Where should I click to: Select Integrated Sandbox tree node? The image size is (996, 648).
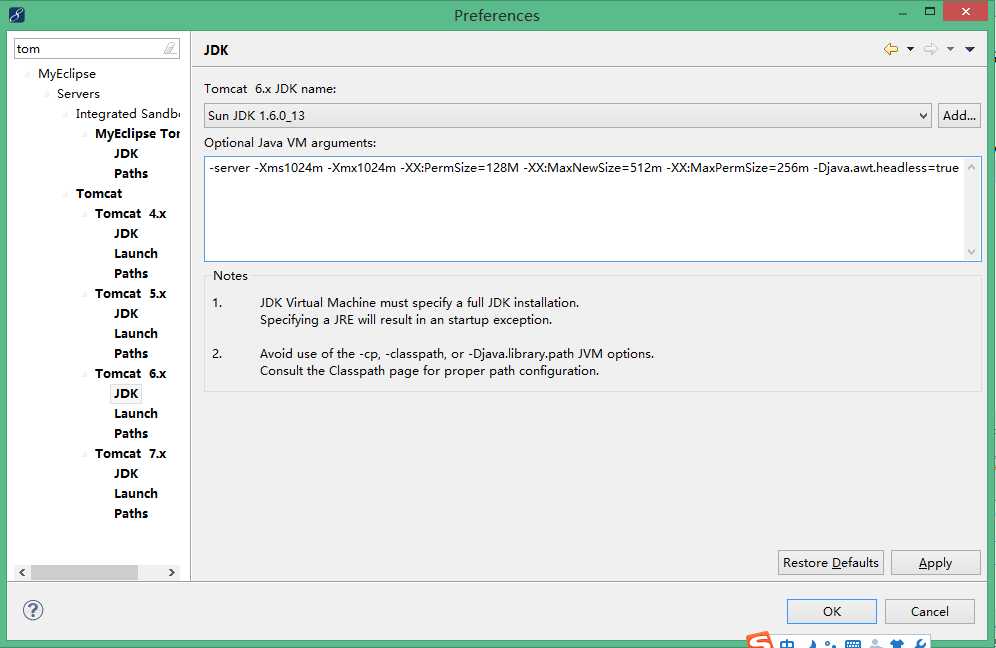click(x=128, y=114)
